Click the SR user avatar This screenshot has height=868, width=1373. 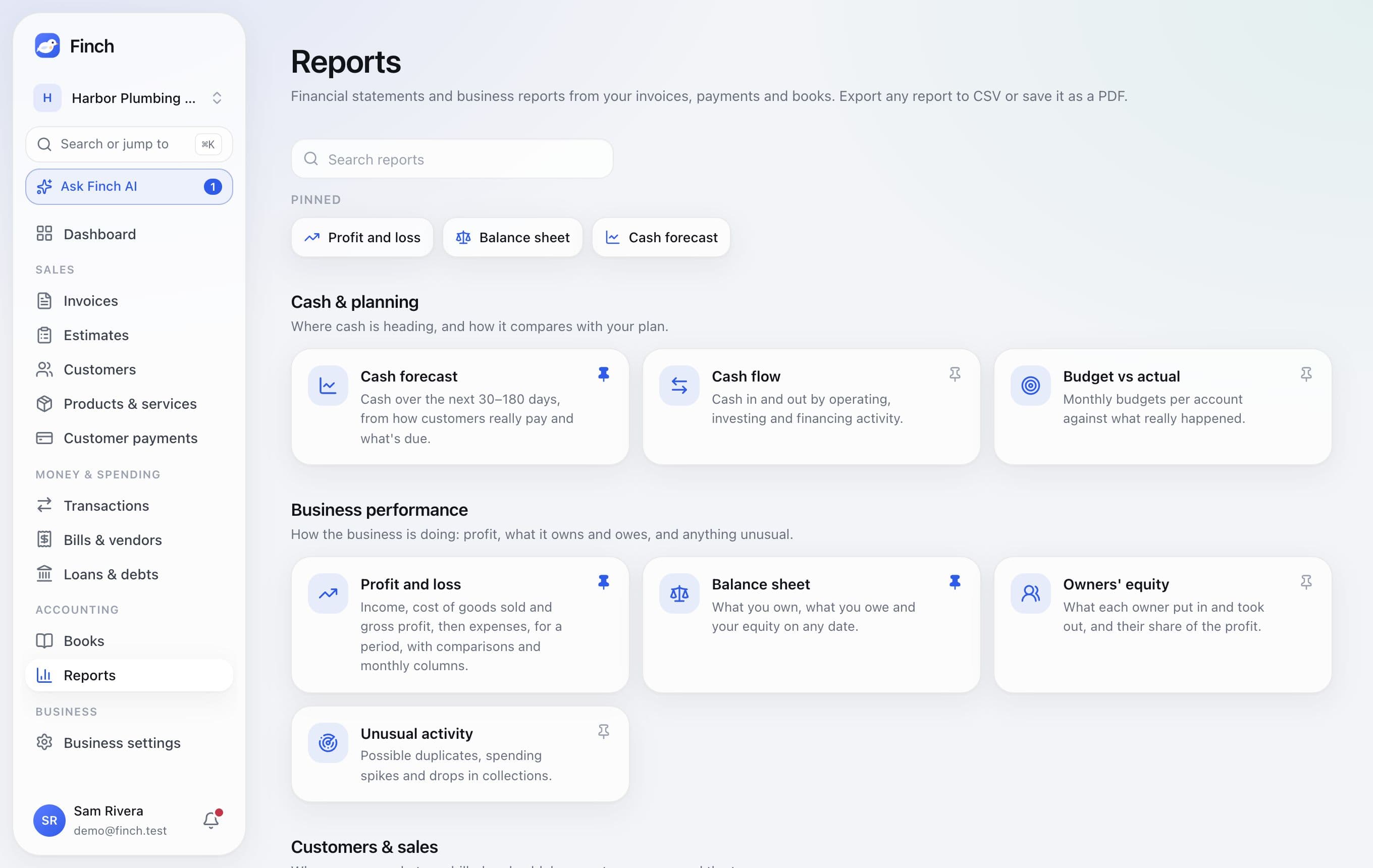49,820
